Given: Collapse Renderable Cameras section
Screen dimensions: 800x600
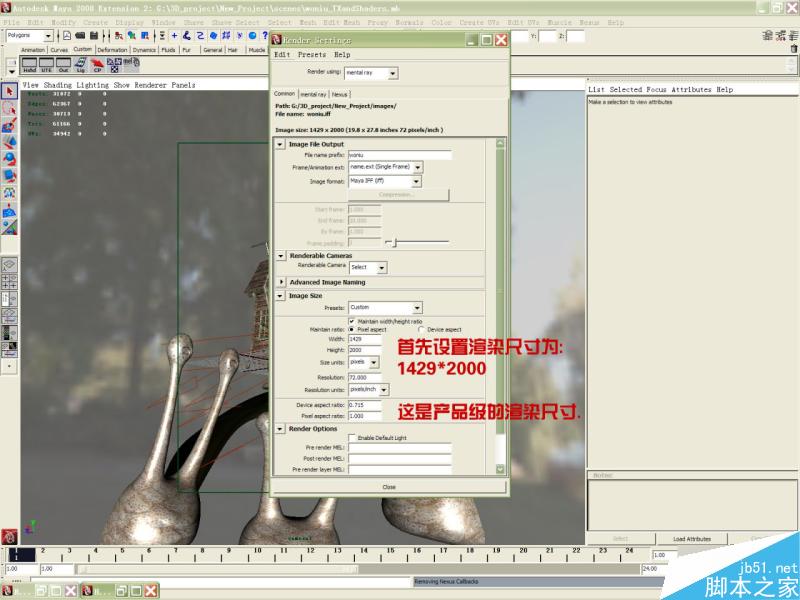Looking at the screenshot, I should [281, 255].
